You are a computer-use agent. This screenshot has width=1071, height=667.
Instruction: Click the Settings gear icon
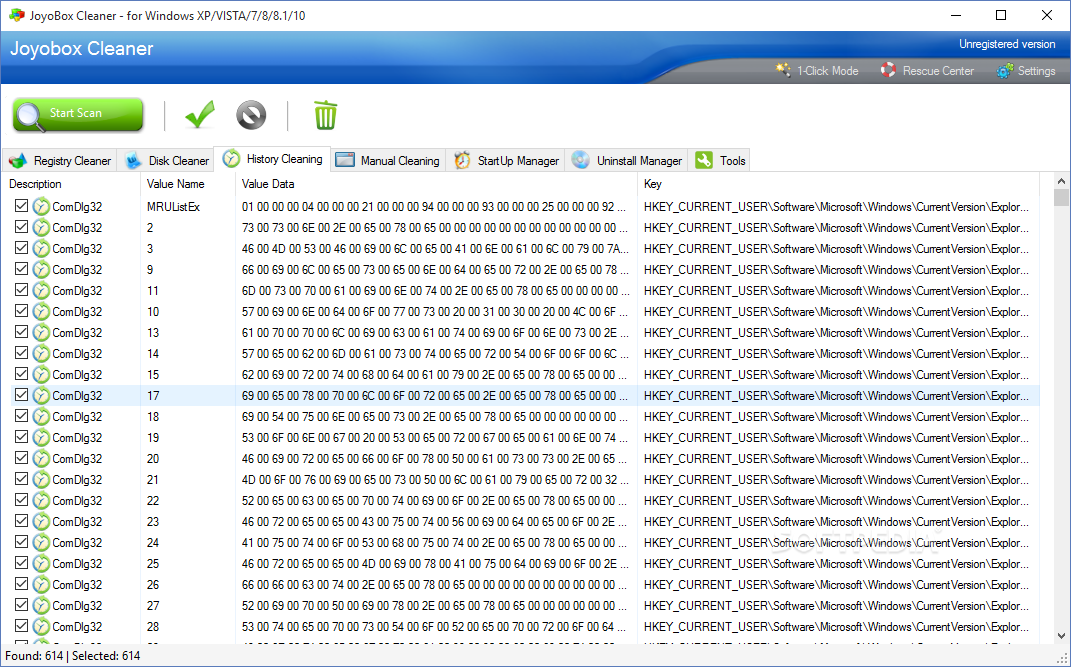(1005, 70)
